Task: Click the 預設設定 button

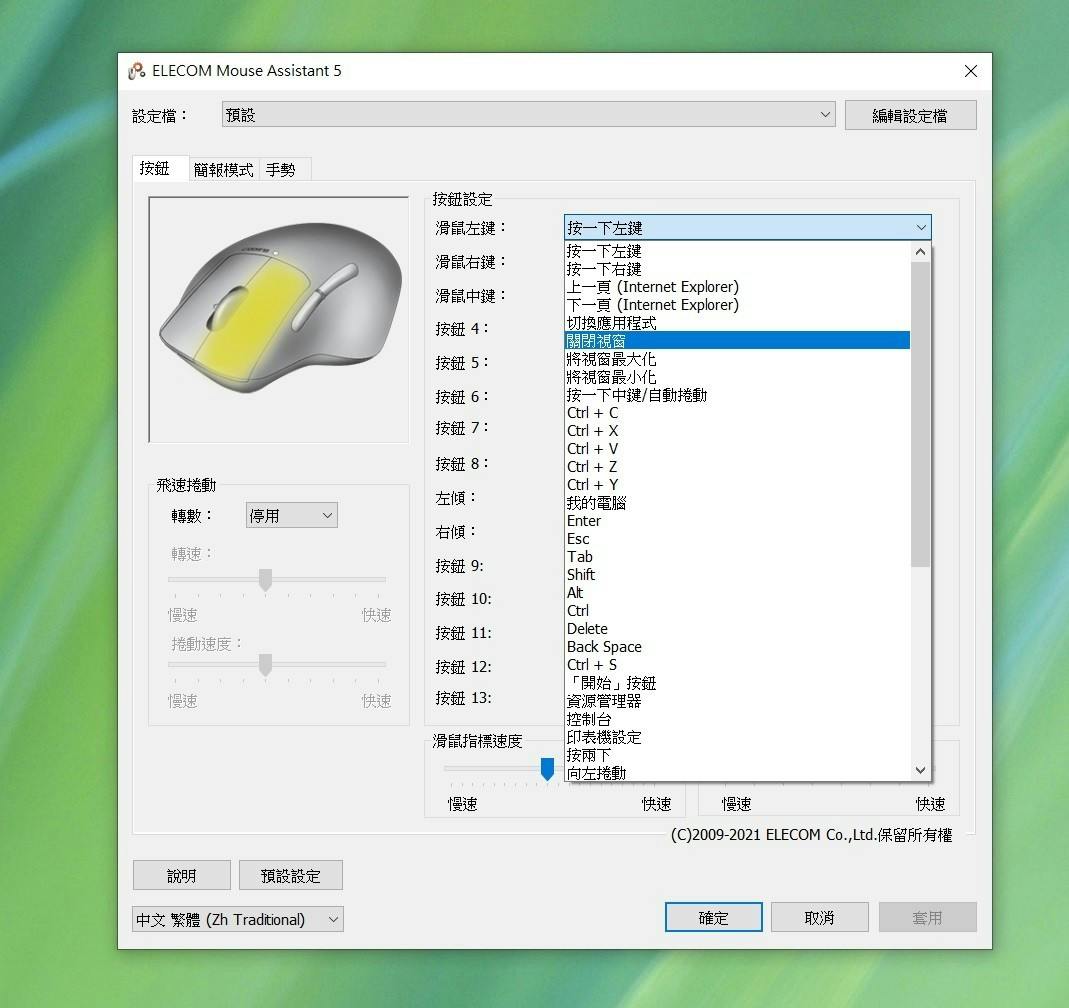Action: point(290,876)
